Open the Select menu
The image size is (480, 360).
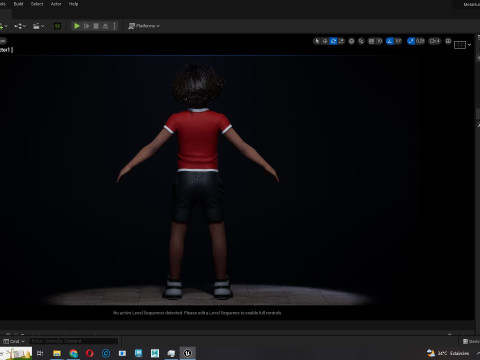pyautogui.click(x=37, y=4)
